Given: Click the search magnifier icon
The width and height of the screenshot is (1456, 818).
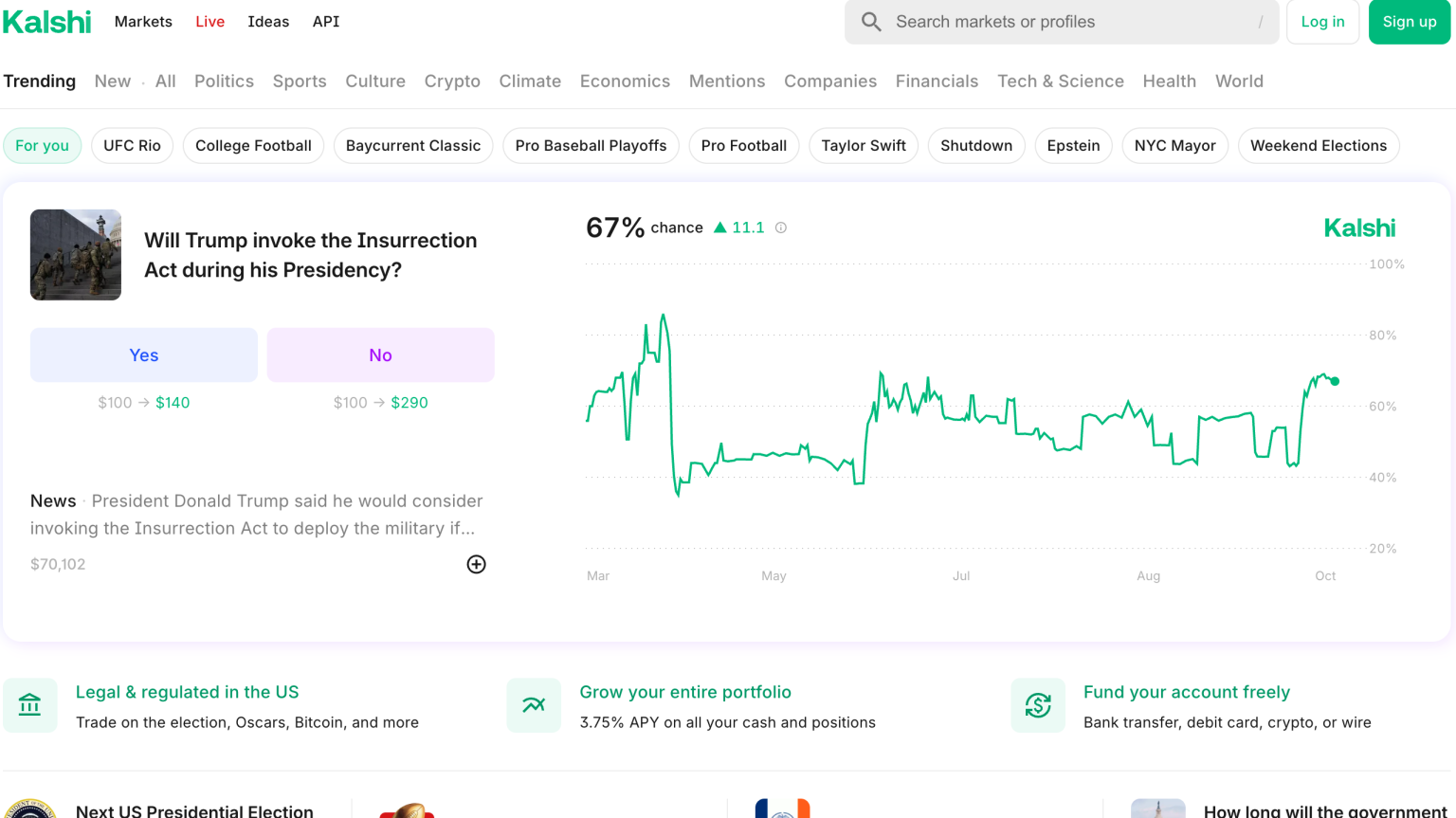Looking at the screenshot, I should pos(870,22).
